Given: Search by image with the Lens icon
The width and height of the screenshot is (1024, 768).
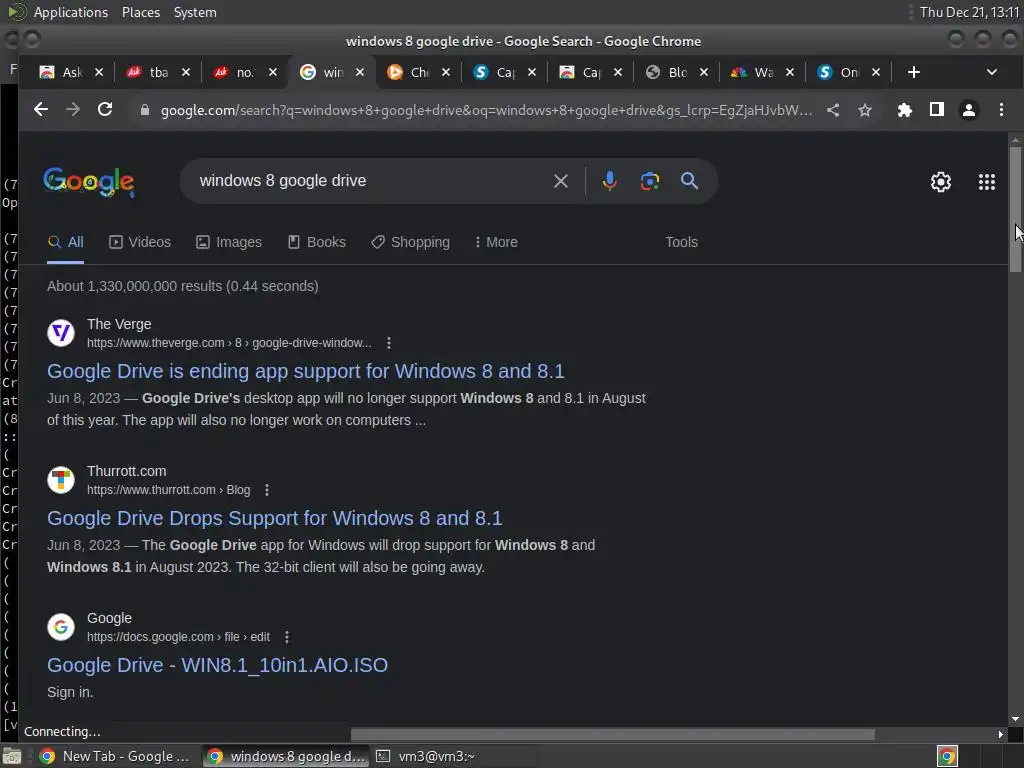Looking at the screenshot, I should point(650,181).
